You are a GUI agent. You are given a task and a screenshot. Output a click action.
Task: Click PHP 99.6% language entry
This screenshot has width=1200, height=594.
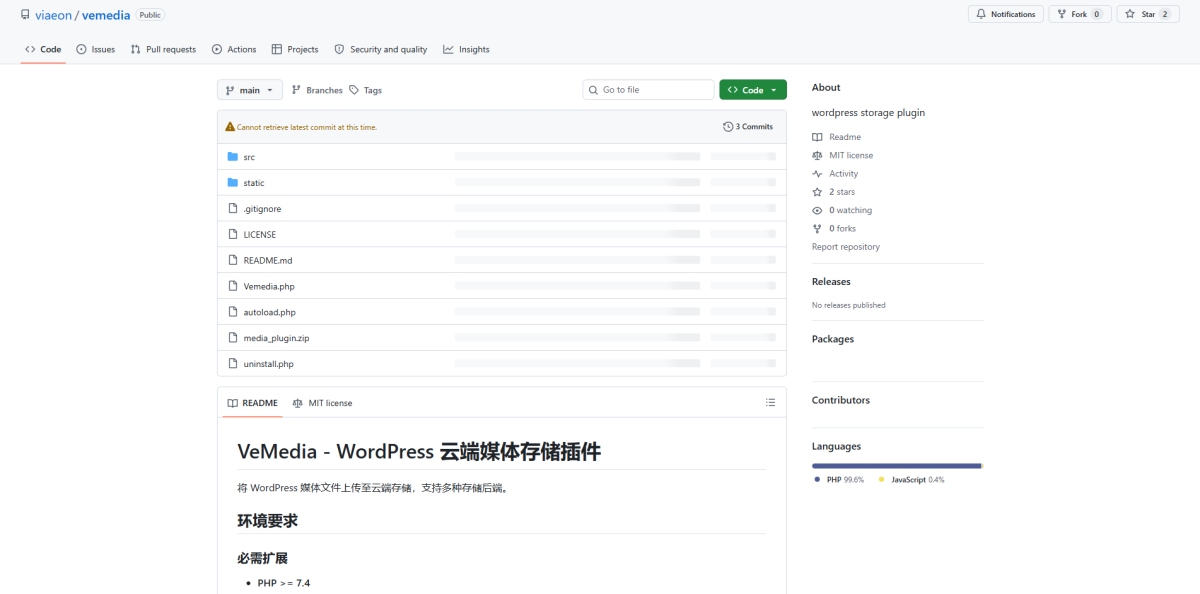pos(840,480)
